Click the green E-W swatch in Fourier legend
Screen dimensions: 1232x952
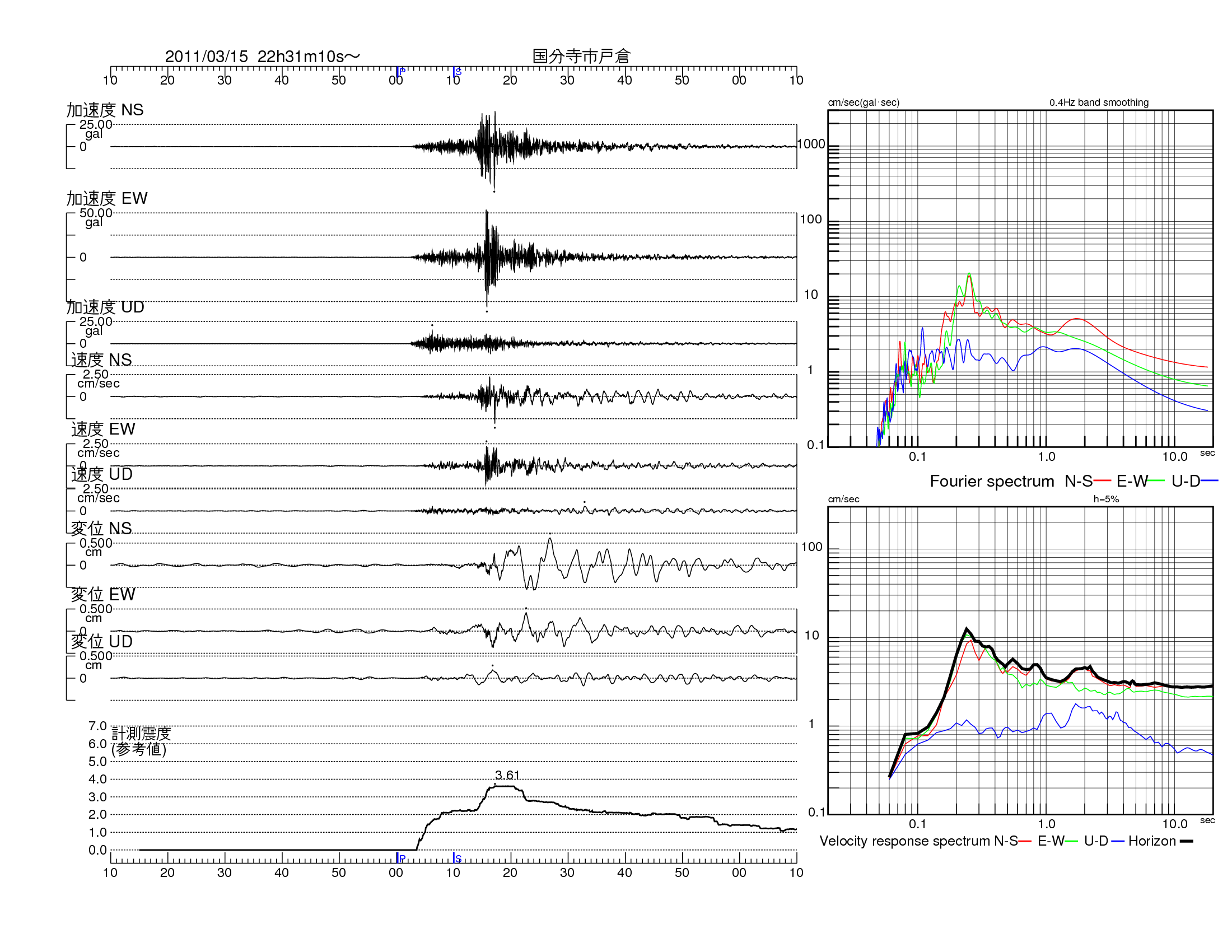tap(1156, 481)
